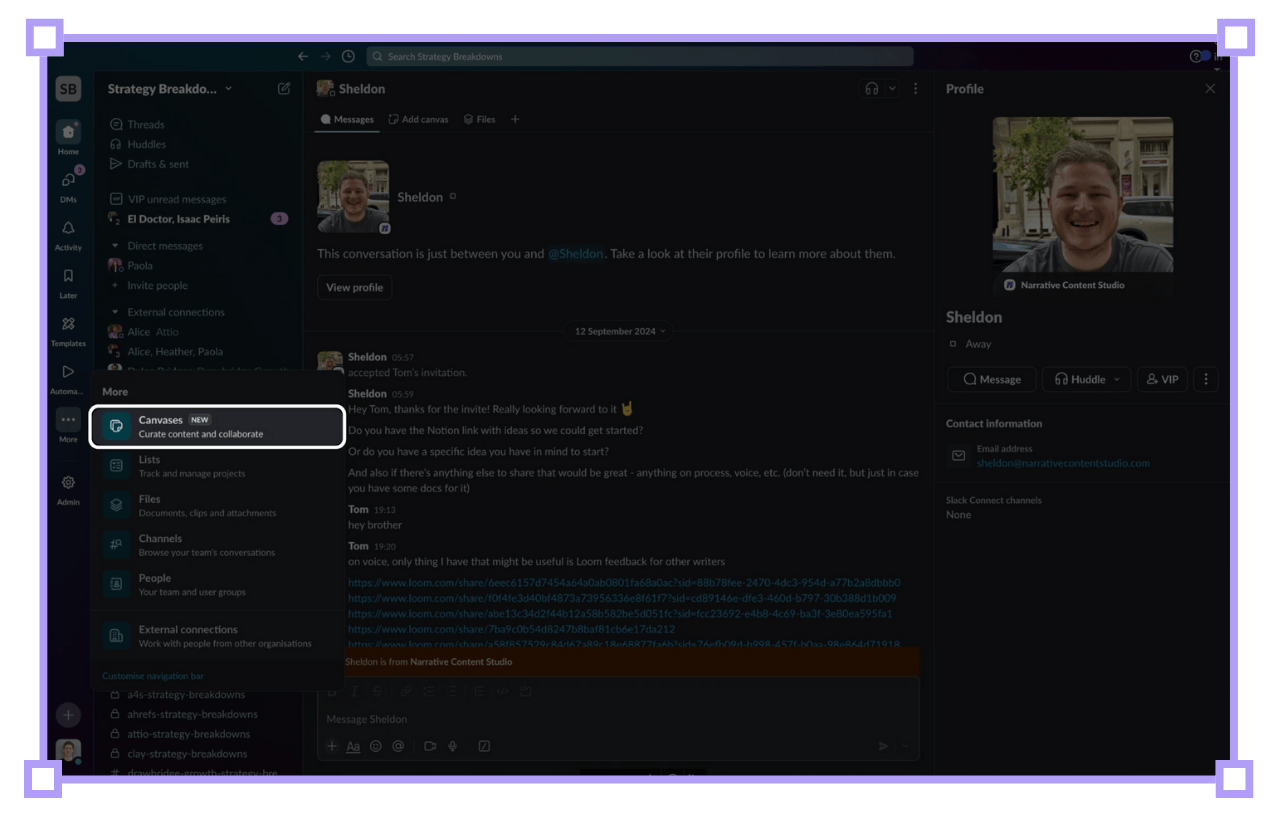Click the plus add tab button

click(516, 119)
